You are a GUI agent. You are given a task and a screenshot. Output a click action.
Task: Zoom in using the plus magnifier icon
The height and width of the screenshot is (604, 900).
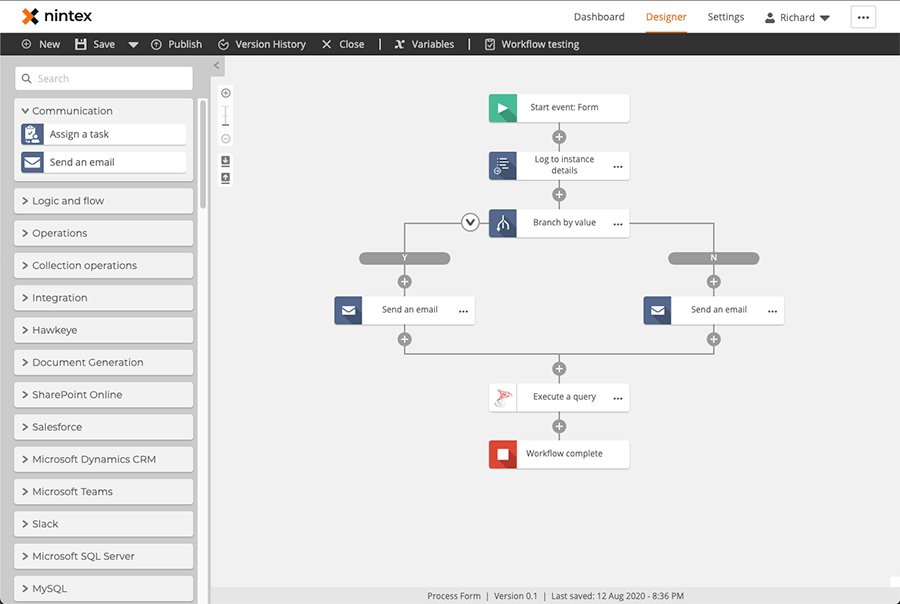click(225, 91)
